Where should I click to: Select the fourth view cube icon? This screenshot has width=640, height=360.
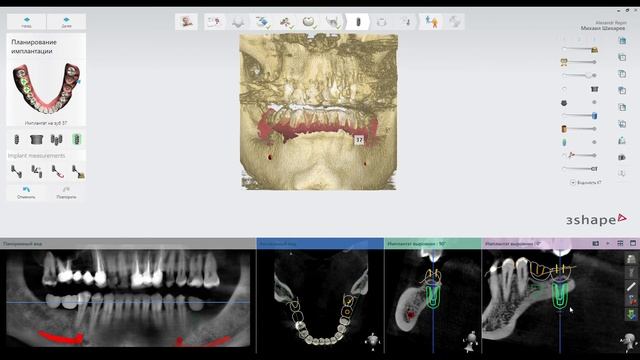click(622, 91)
